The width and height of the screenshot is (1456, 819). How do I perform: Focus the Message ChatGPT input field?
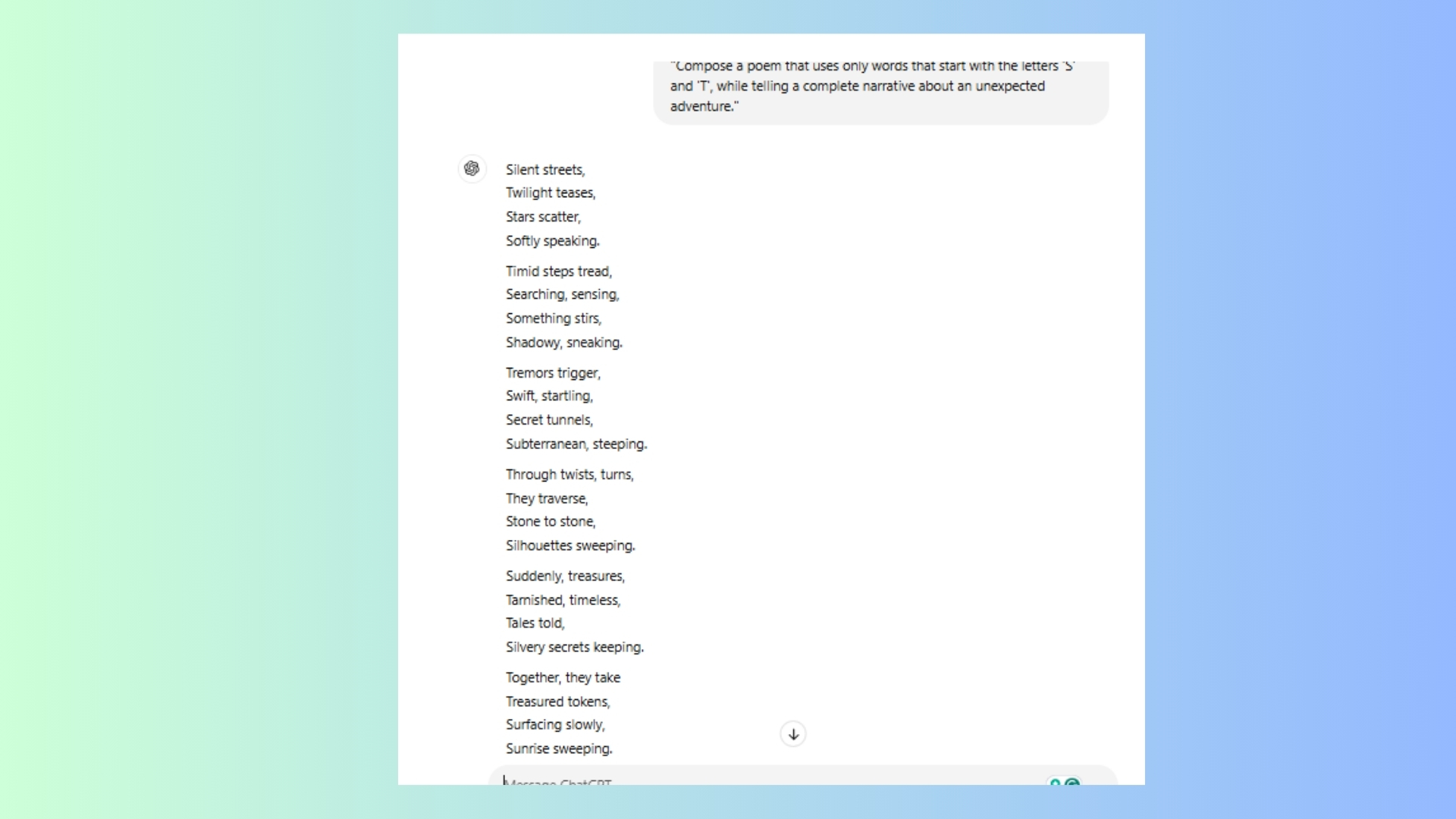tap(758, 780)
